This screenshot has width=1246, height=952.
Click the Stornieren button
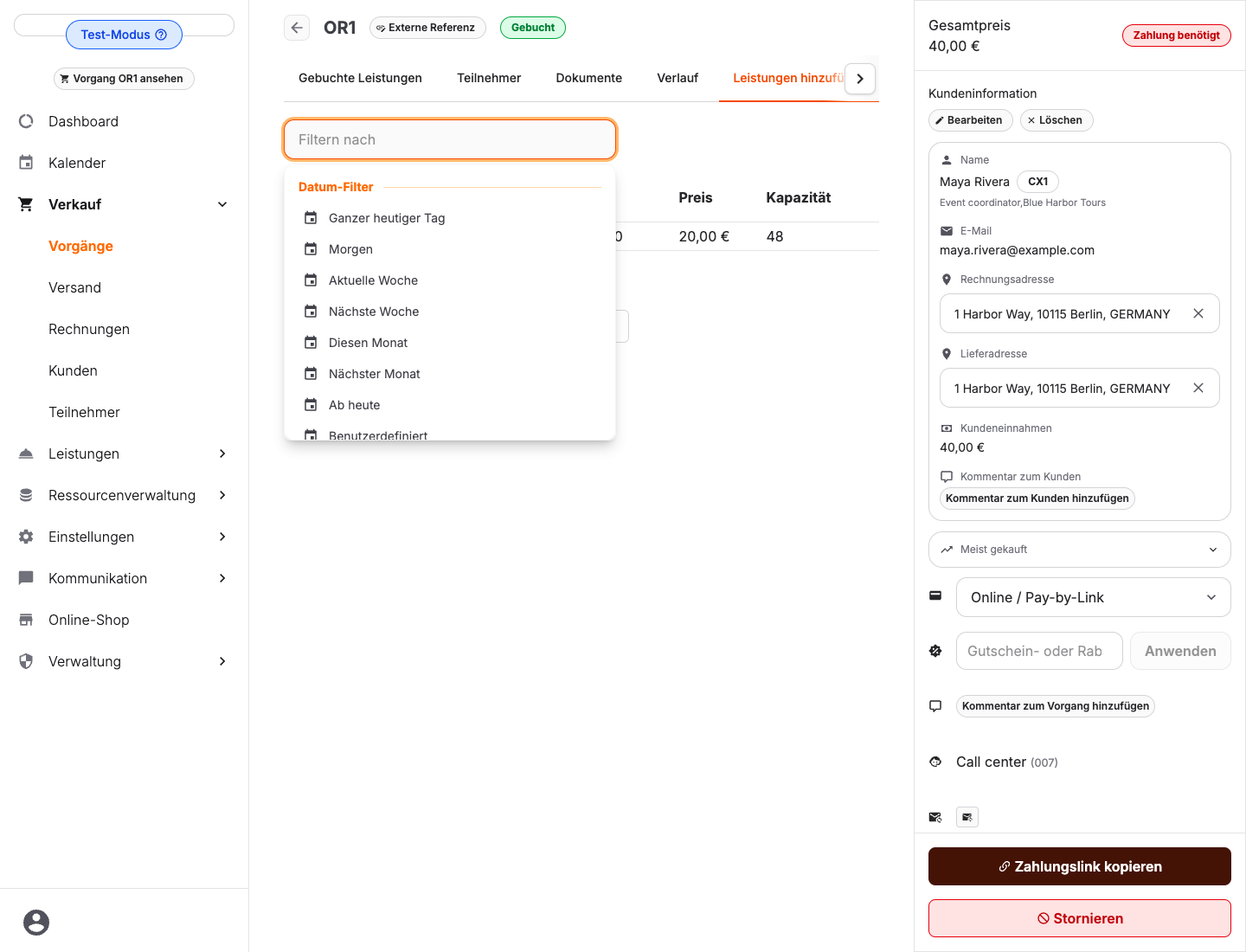tap(1080, 918)
